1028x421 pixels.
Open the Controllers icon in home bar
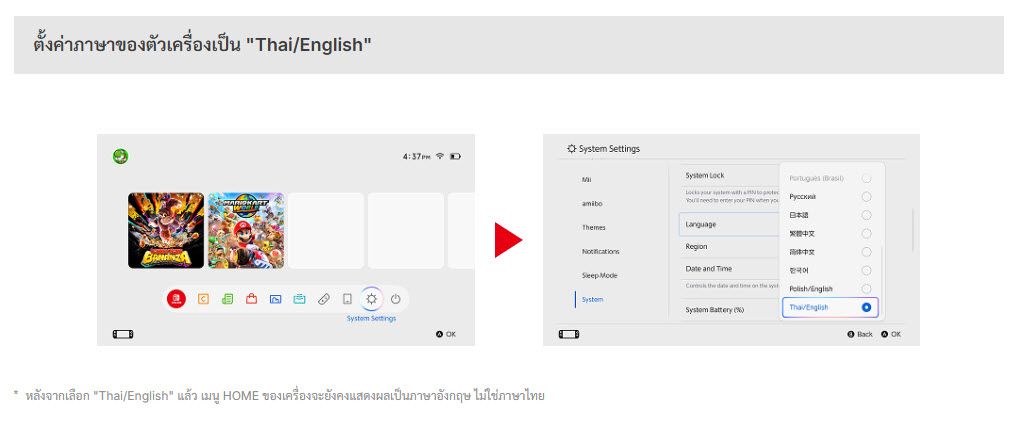[x=323, y=299]
